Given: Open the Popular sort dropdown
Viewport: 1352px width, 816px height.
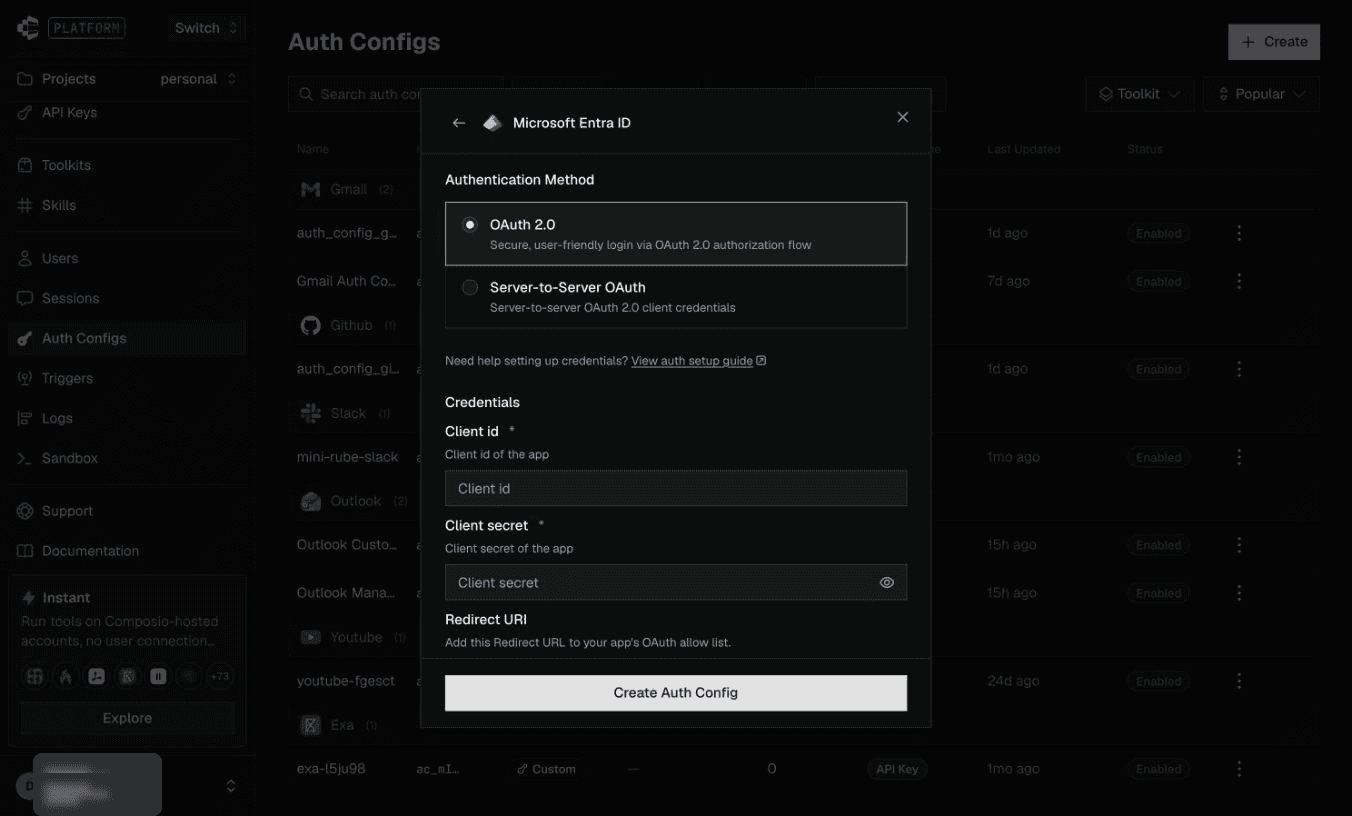Looking at the screenshot, I should (x=1261, y=94).
